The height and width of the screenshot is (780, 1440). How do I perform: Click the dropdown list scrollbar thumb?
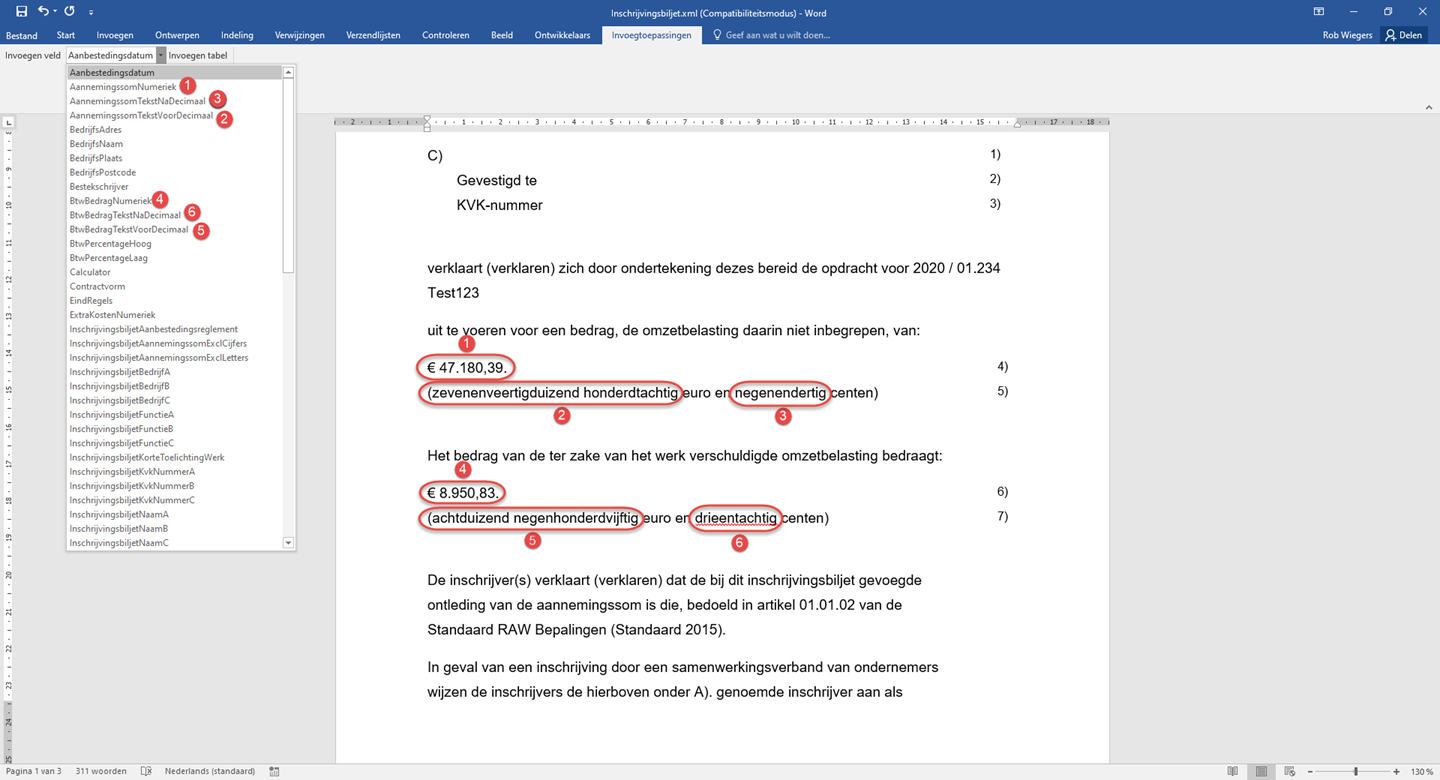click(288, 176)
